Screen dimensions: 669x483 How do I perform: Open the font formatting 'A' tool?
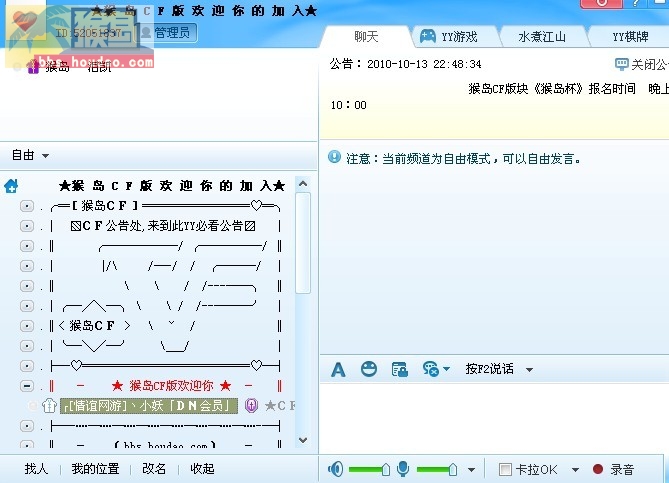(338, 369)
